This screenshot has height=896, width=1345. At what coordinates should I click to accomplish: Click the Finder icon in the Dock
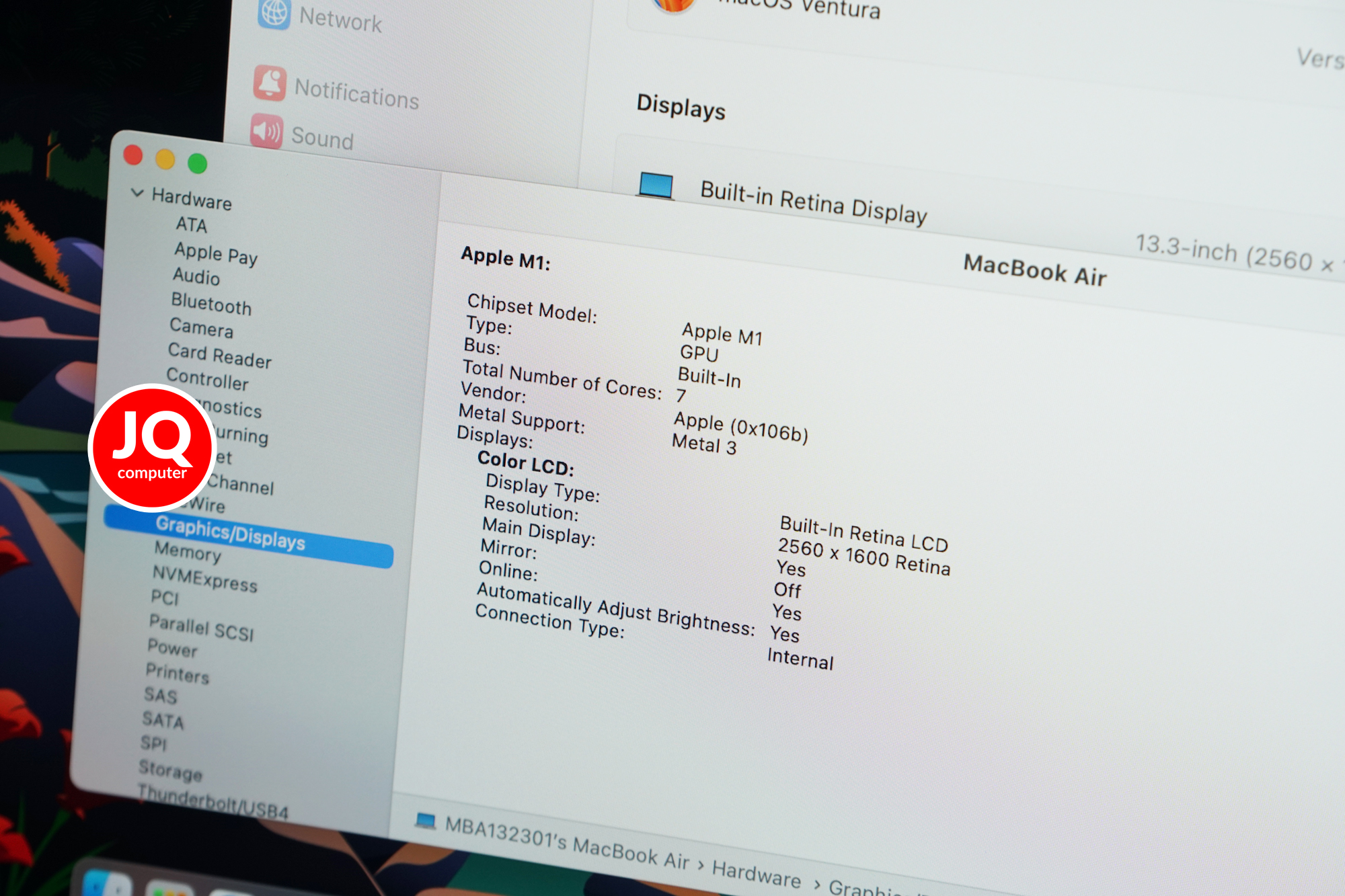pos(108,884)
